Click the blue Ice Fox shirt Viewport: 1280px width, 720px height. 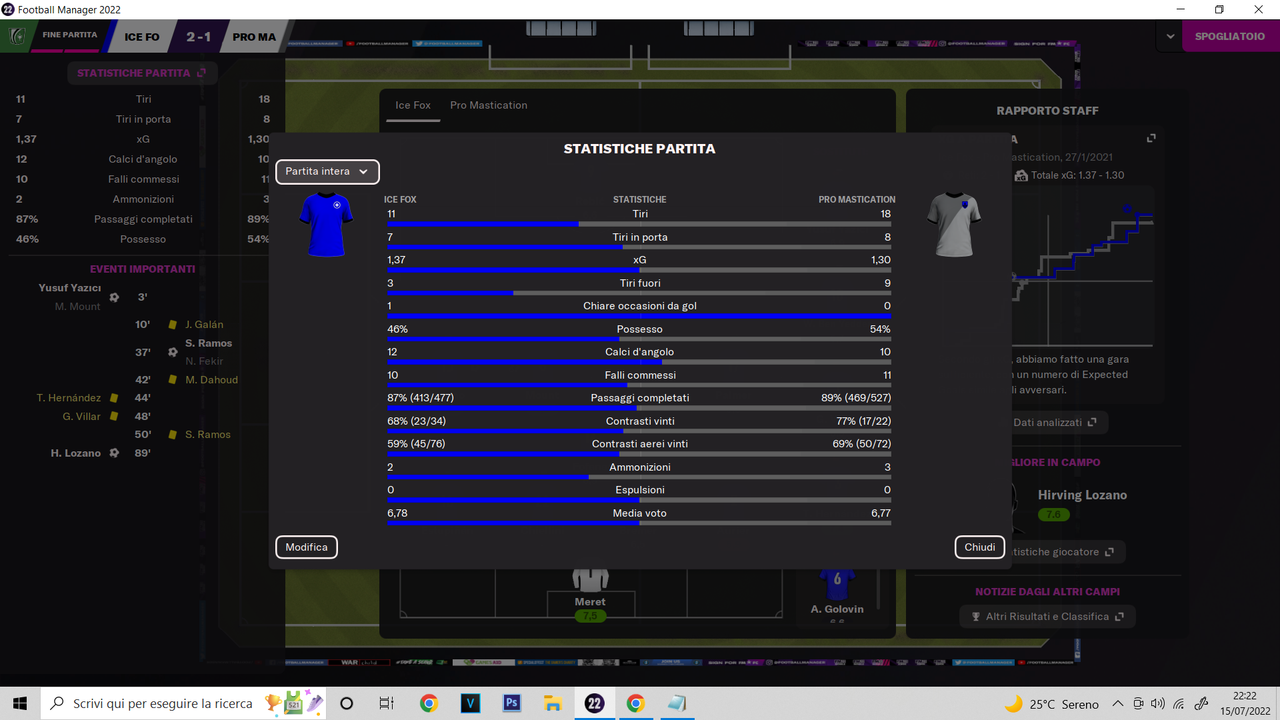click(x=326, y=225)
